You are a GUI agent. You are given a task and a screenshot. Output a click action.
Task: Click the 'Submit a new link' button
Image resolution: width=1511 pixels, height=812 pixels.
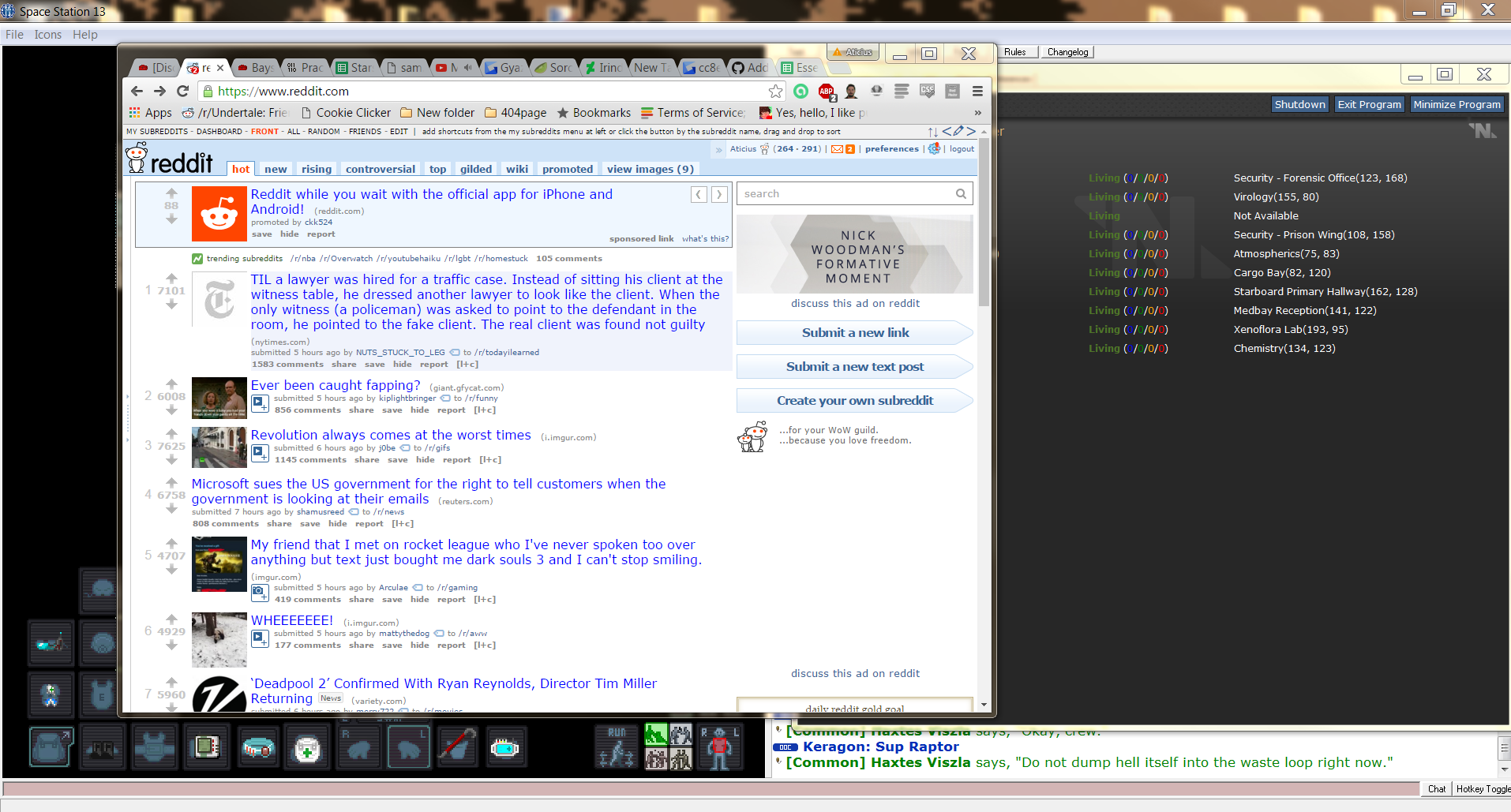tap(855, 333)
